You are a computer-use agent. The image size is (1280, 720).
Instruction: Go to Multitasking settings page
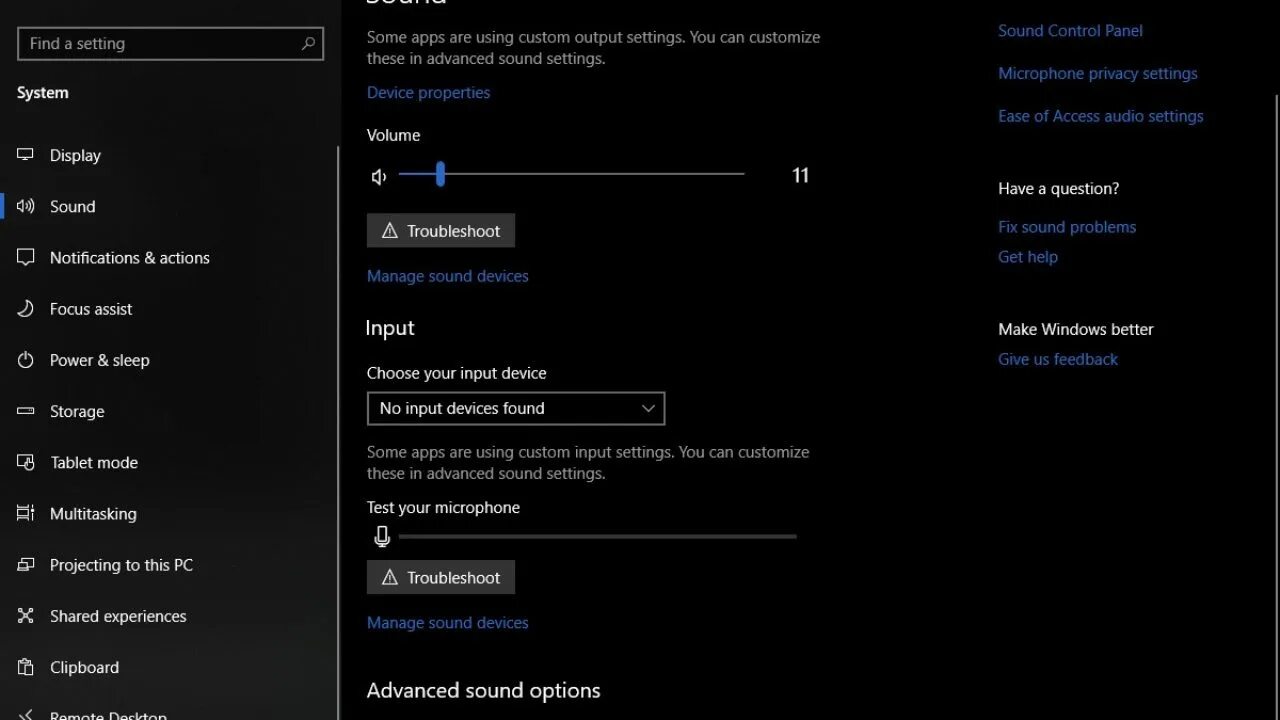coord(93,514)
